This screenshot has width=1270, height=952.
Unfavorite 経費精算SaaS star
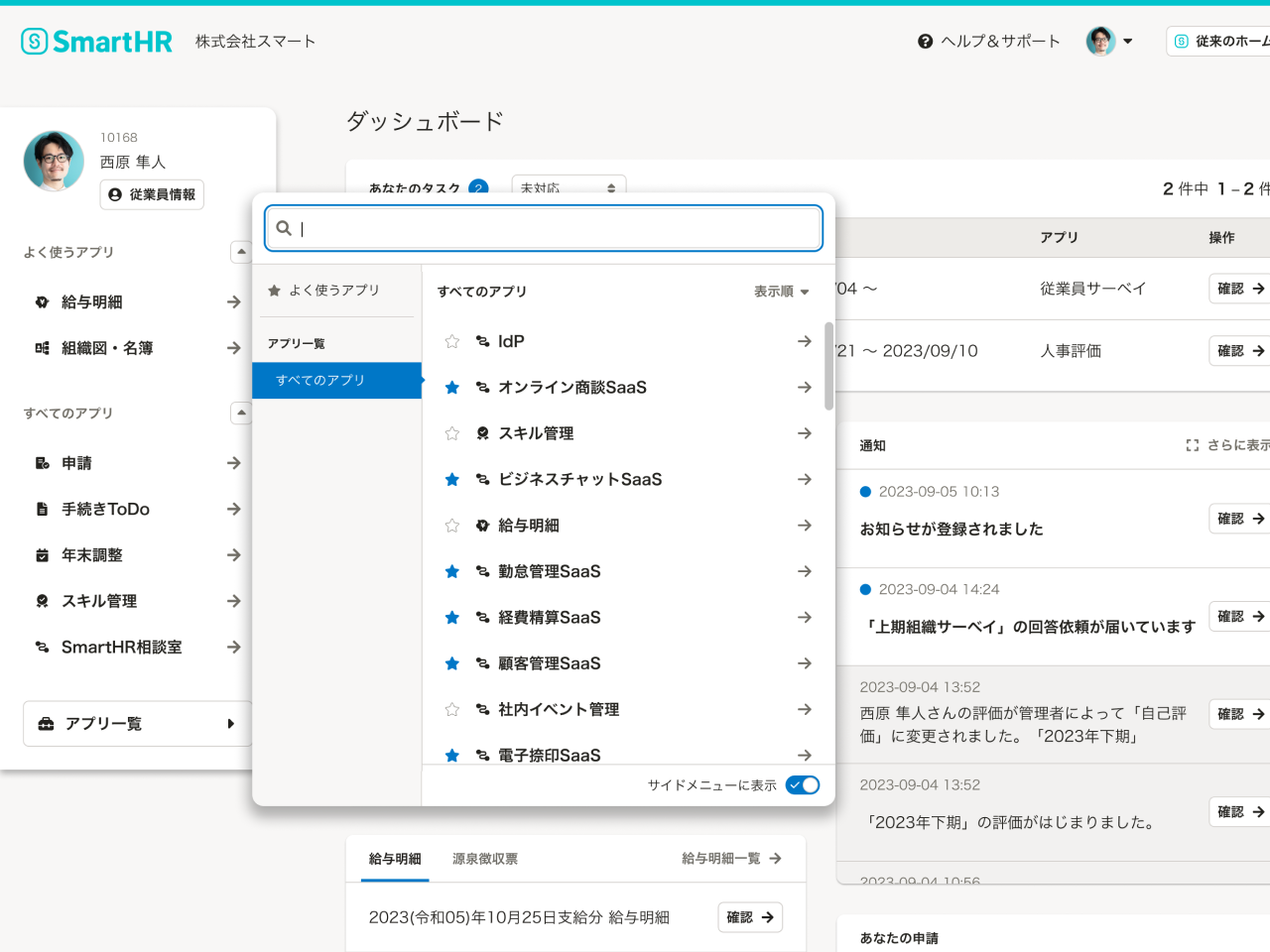452,618
